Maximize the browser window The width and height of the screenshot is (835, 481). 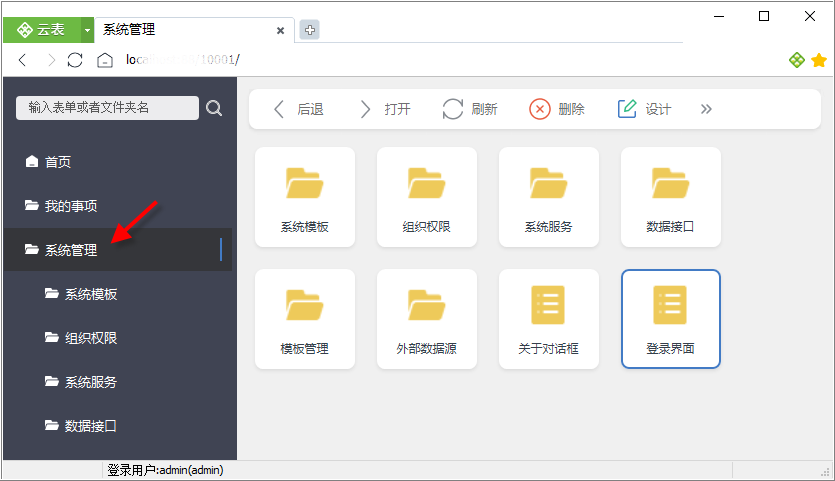[x=764, y=17]
